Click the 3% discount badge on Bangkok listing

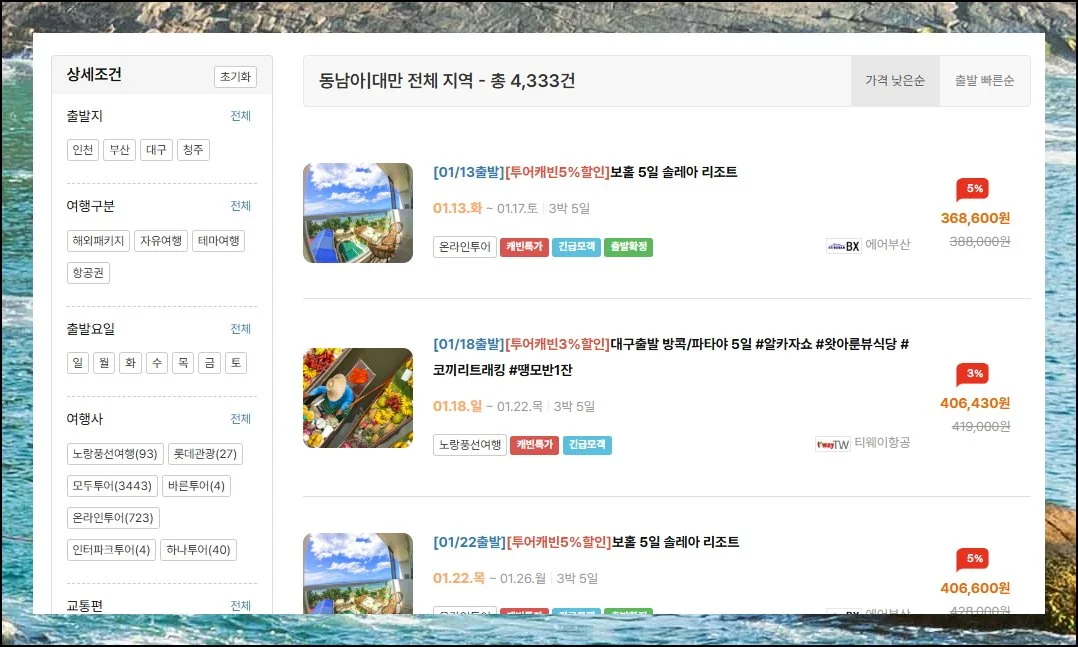coord(973,373)
